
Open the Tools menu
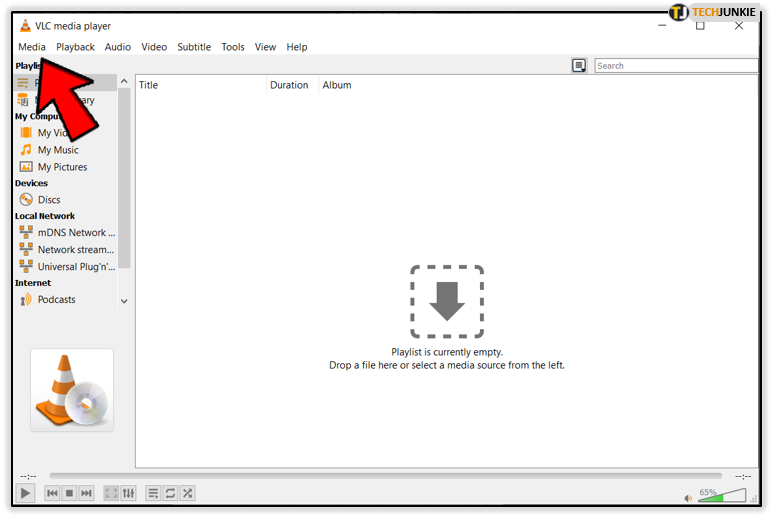(x=233, y=47)
